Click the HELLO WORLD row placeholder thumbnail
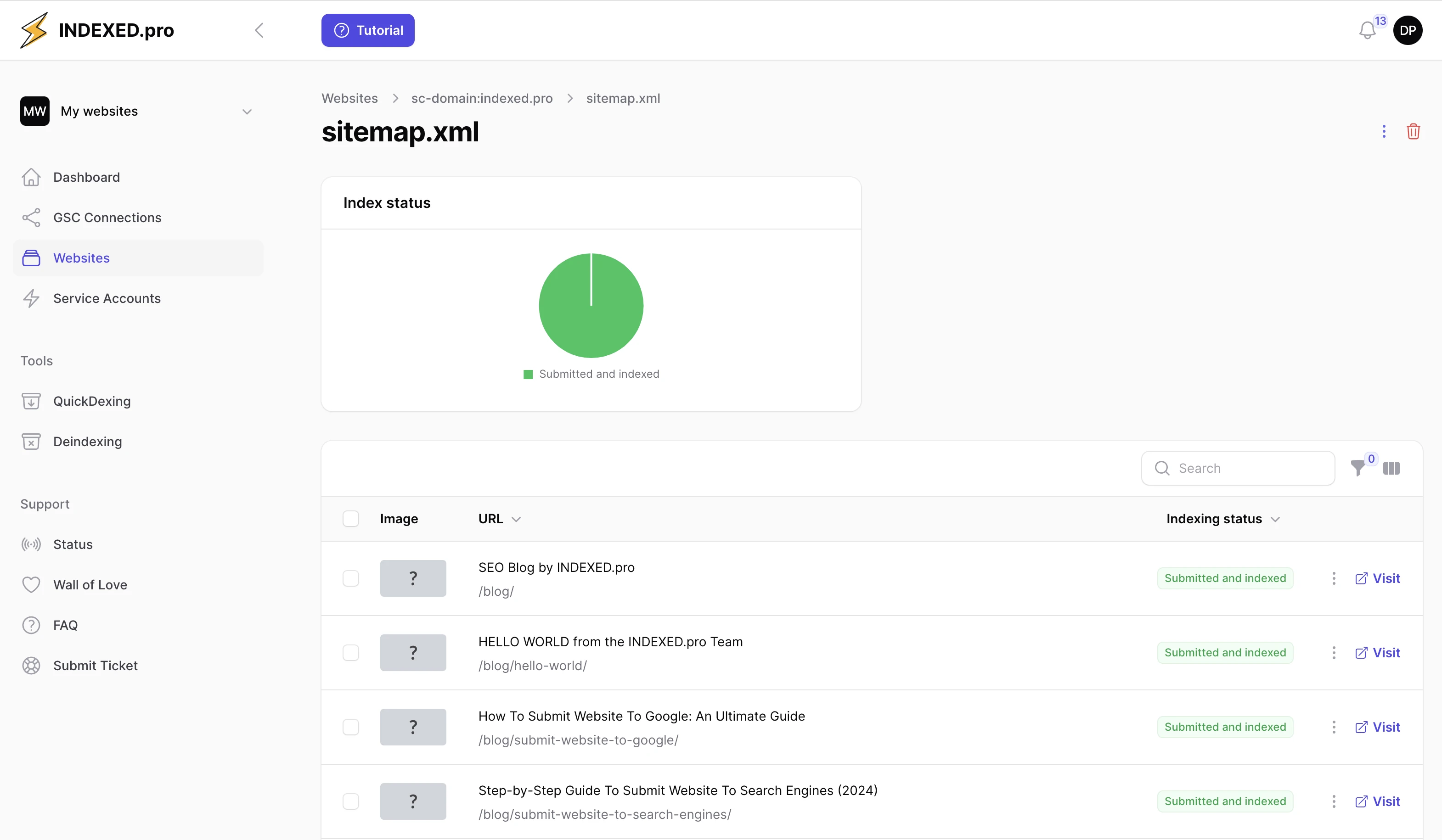The image size is (1442, 840). pyautogui.click(x=413, y=652)
